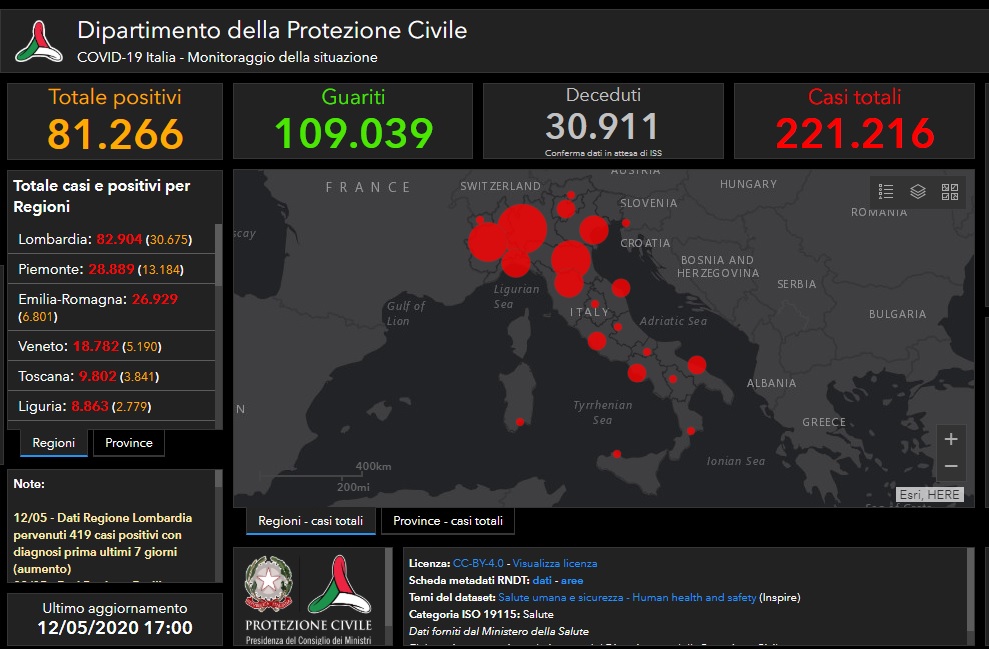The width and height of the screenshot is (989, 649).
Task: Open the basemap gallery grid icon
Action: pyautogui.click(x=950, y=192)
